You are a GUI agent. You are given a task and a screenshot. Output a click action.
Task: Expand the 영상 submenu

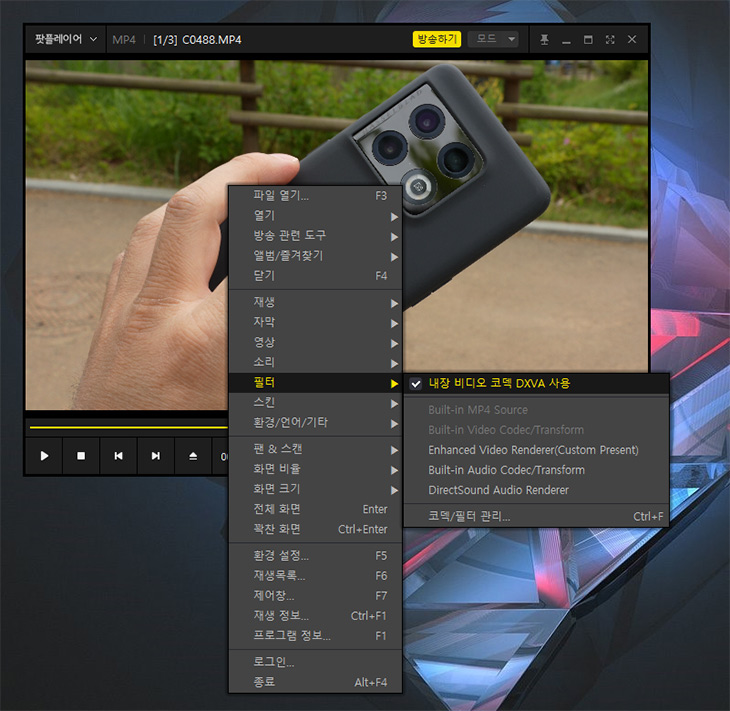pos(315,343)
